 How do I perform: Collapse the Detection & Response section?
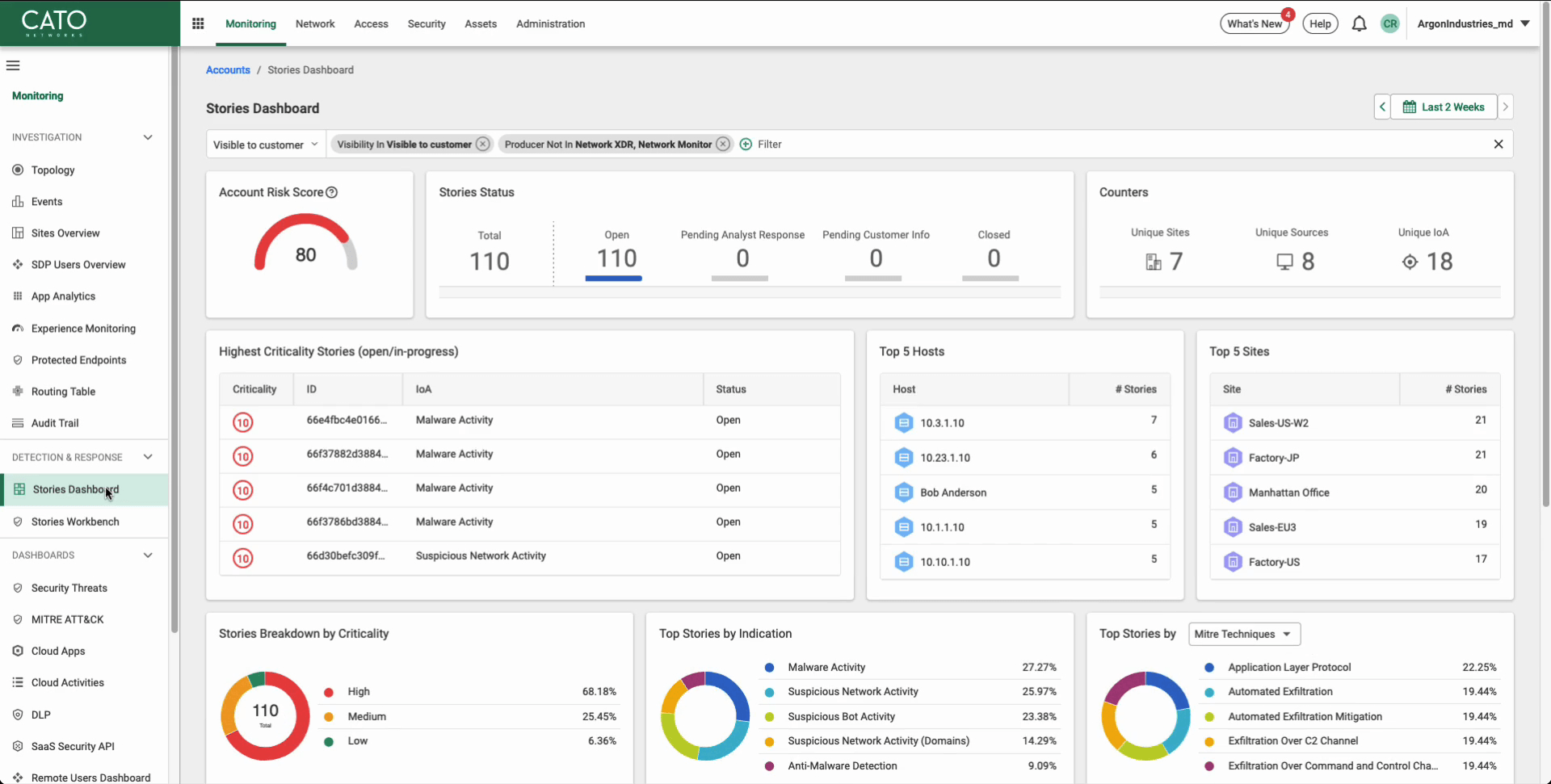[x=148, y=457]
